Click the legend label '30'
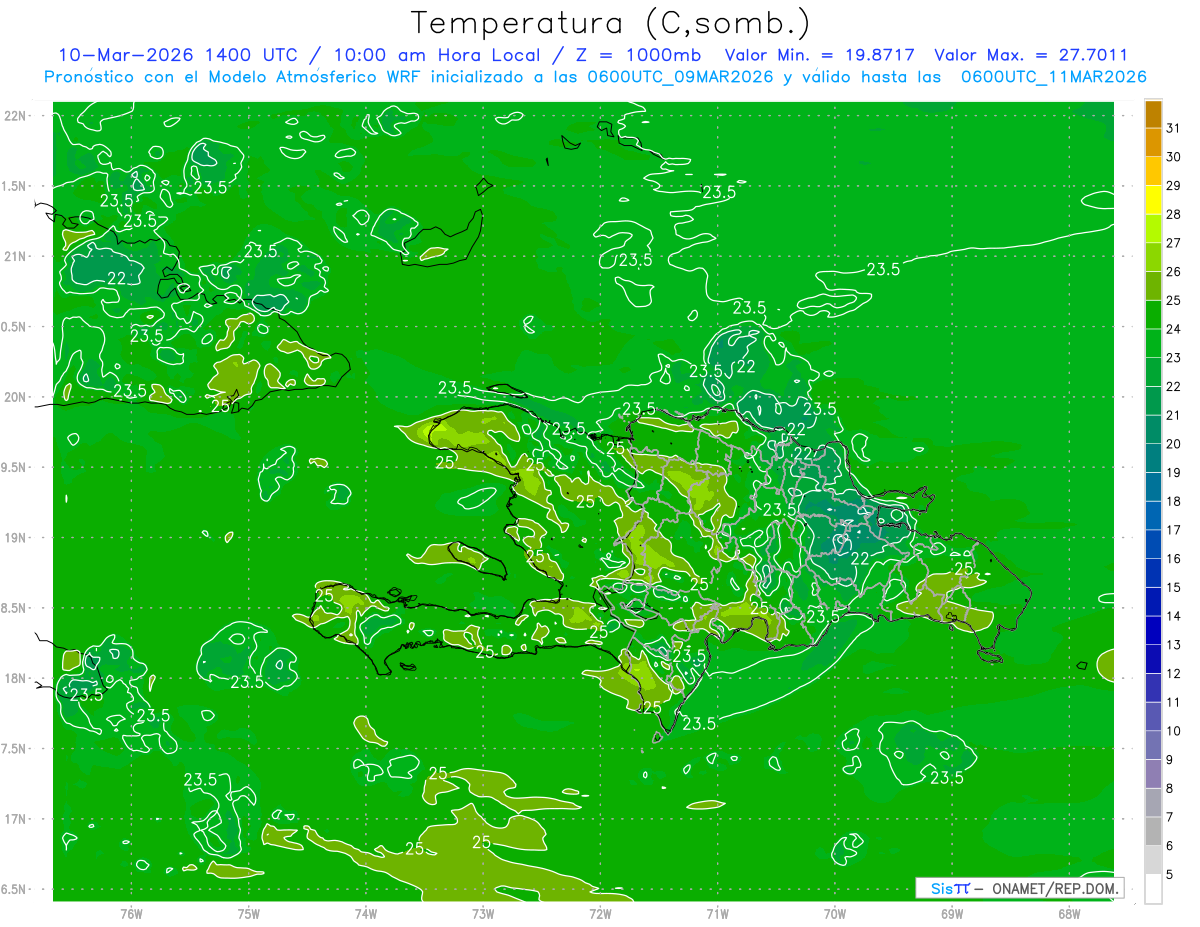The width and height of the screenshot is (1200, 927). click(x=1174, y=156)
